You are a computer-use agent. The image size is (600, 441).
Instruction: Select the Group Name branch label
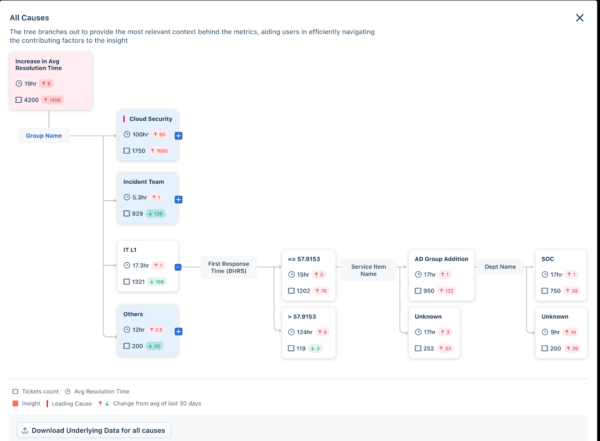(x=44, y=136)
